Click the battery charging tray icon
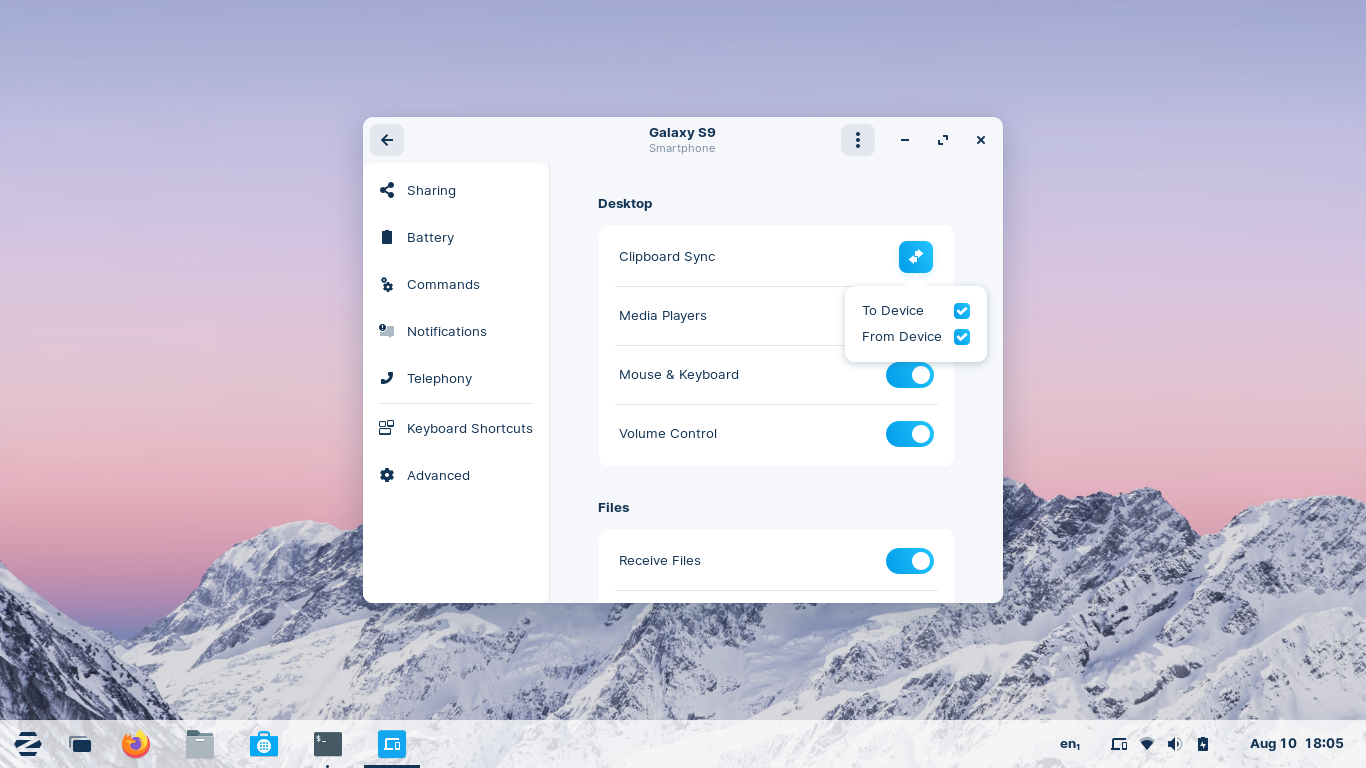Screen dimensions: 1366x768 point(1203,744)
